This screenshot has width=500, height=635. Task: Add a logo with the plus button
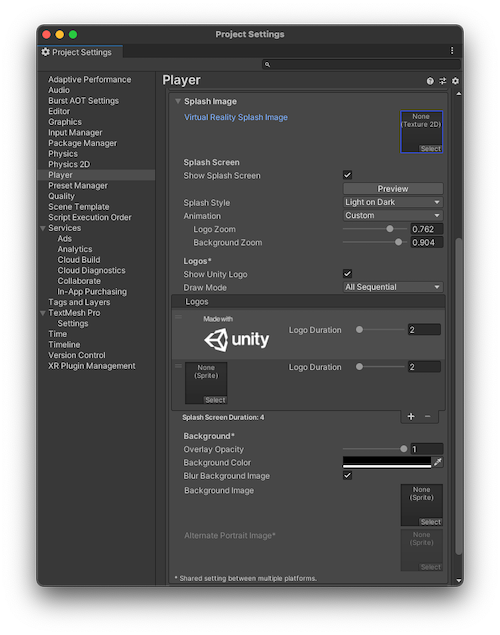[x=411, y=417]
